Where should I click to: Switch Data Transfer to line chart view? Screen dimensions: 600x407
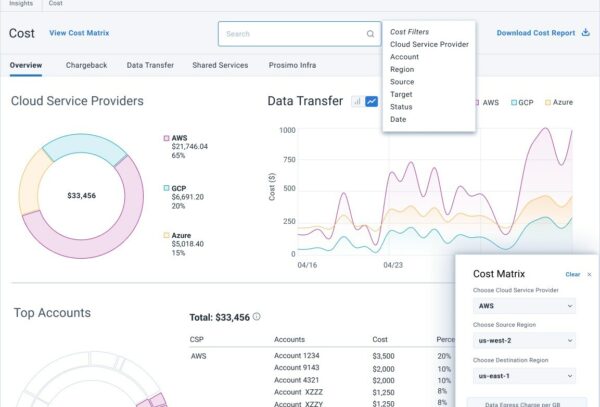point(371,101)
